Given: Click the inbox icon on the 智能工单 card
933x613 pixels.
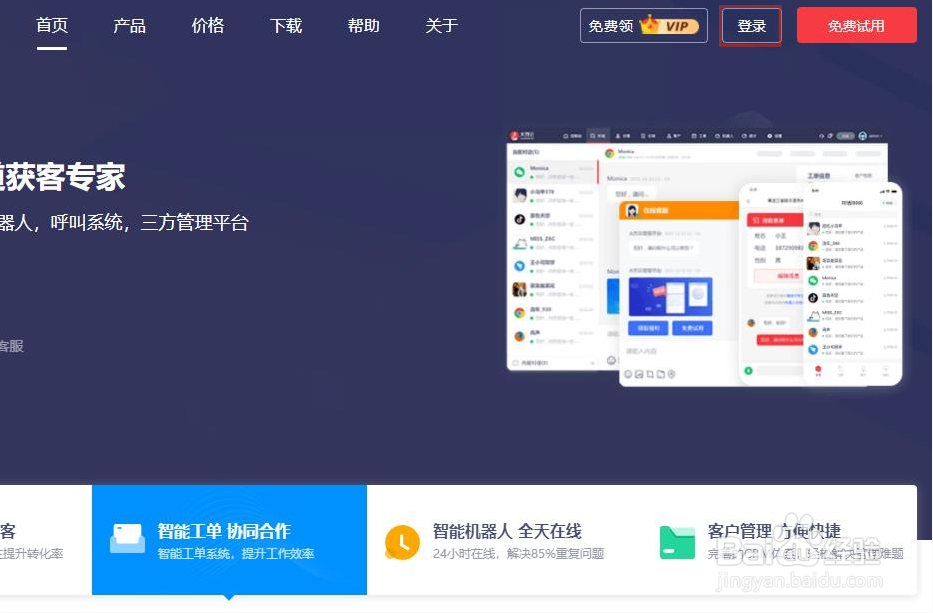Looking at the screenshot, I should tap(127, 540).
